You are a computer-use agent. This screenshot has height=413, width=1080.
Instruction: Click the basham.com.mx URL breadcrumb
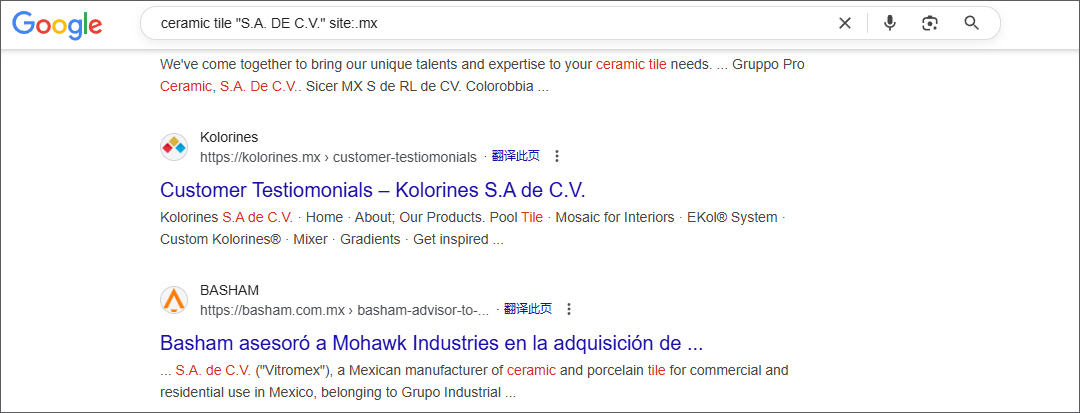[344, 310]
